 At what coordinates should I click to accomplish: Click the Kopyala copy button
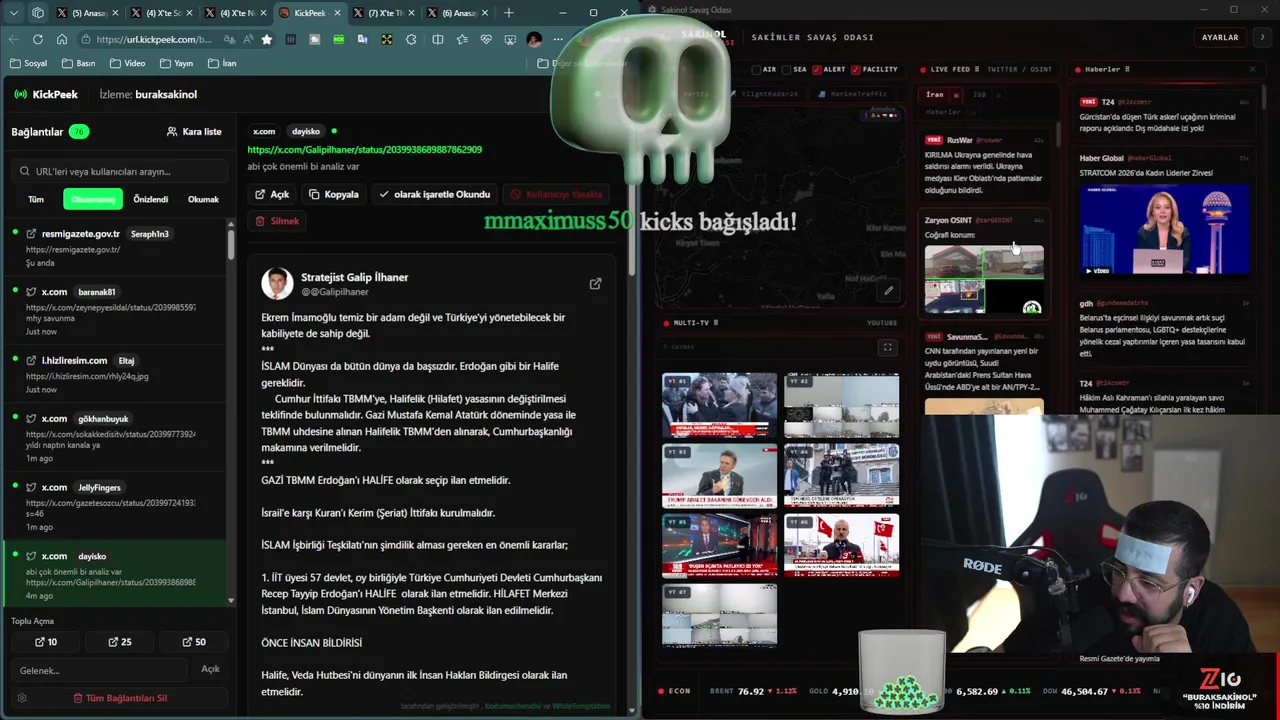pyautogui.click(x=334, y=194)
